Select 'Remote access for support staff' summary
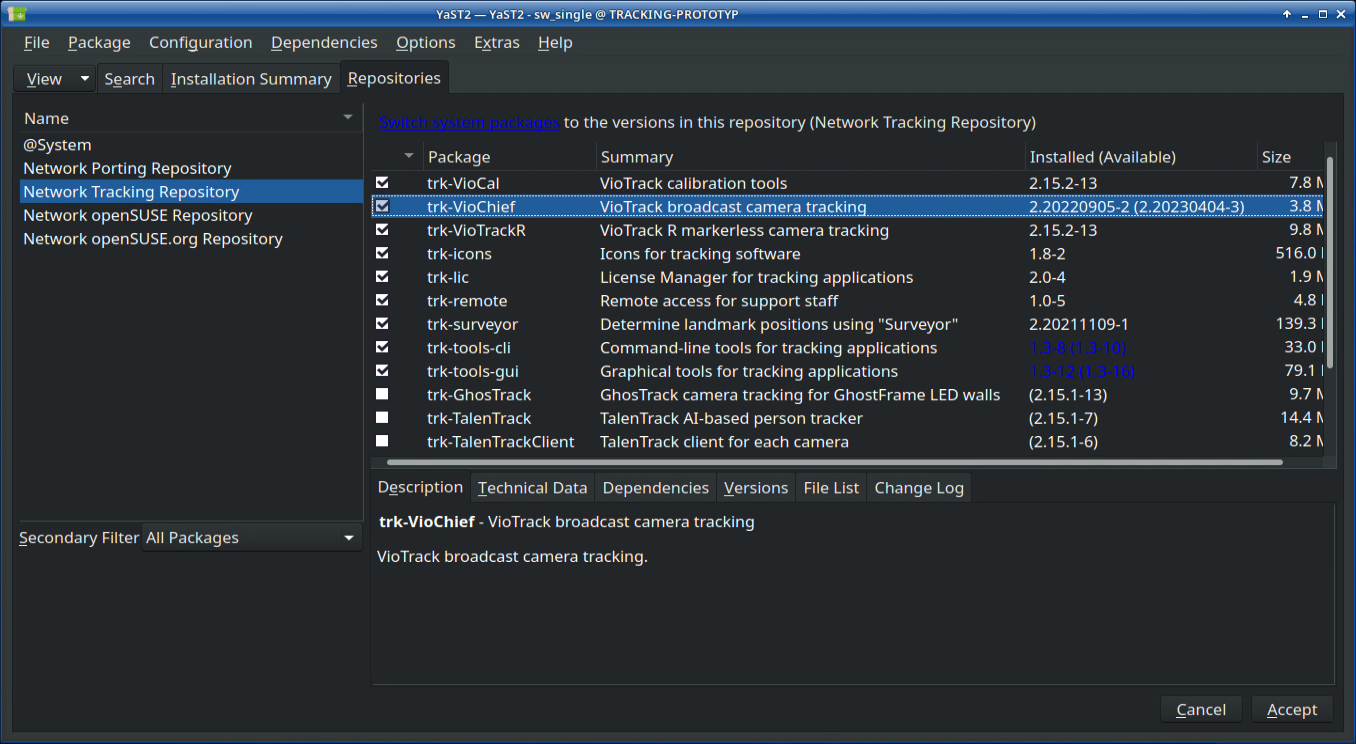 point(719,301)
